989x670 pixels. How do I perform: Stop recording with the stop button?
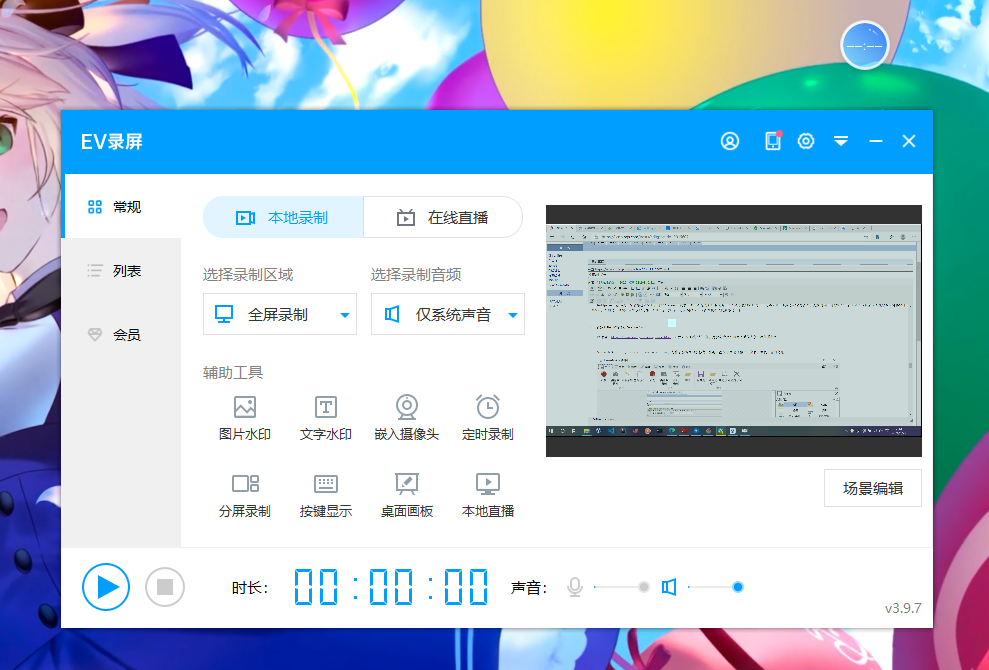click(x=165, y=587)
